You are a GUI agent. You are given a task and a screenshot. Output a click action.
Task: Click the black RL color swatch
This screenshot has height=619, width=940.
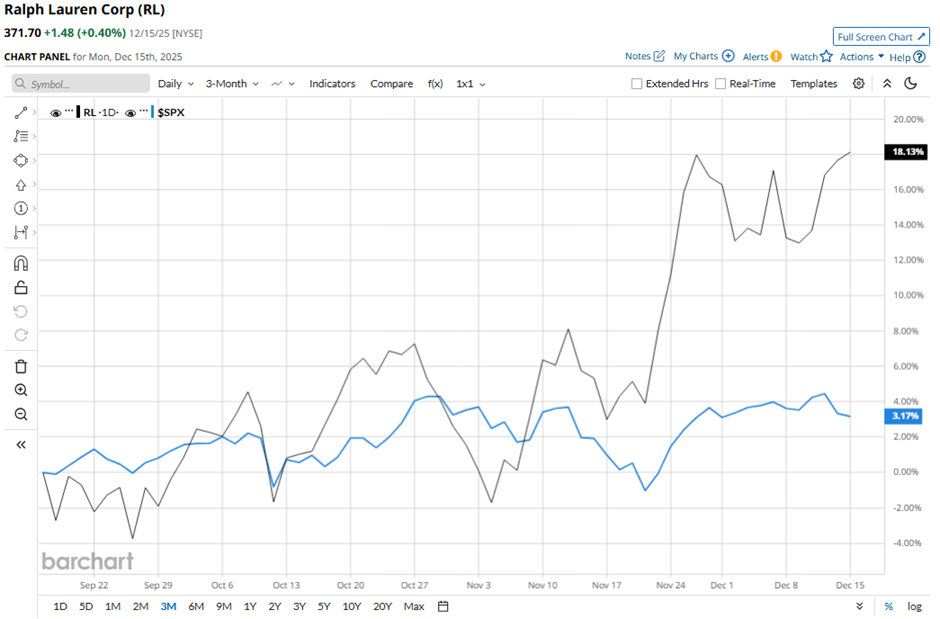click(79, 112)
